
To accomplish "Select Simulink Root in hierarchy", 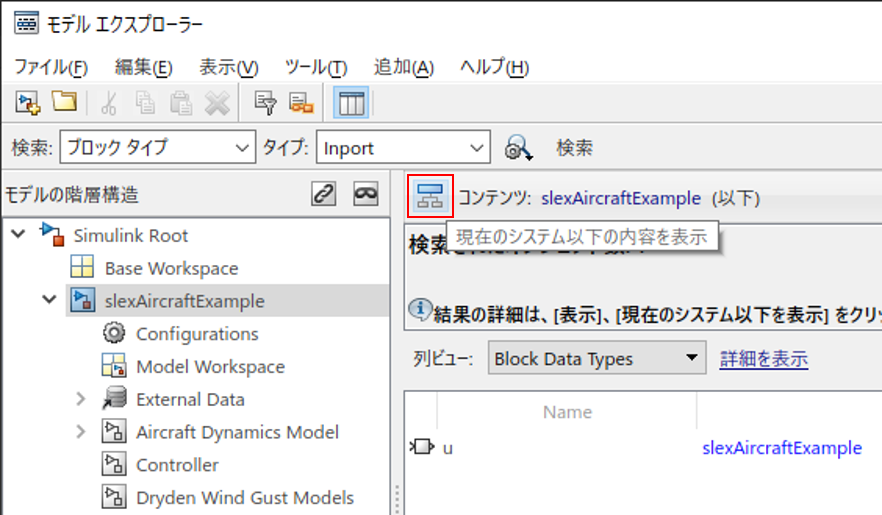I will 130,236.
